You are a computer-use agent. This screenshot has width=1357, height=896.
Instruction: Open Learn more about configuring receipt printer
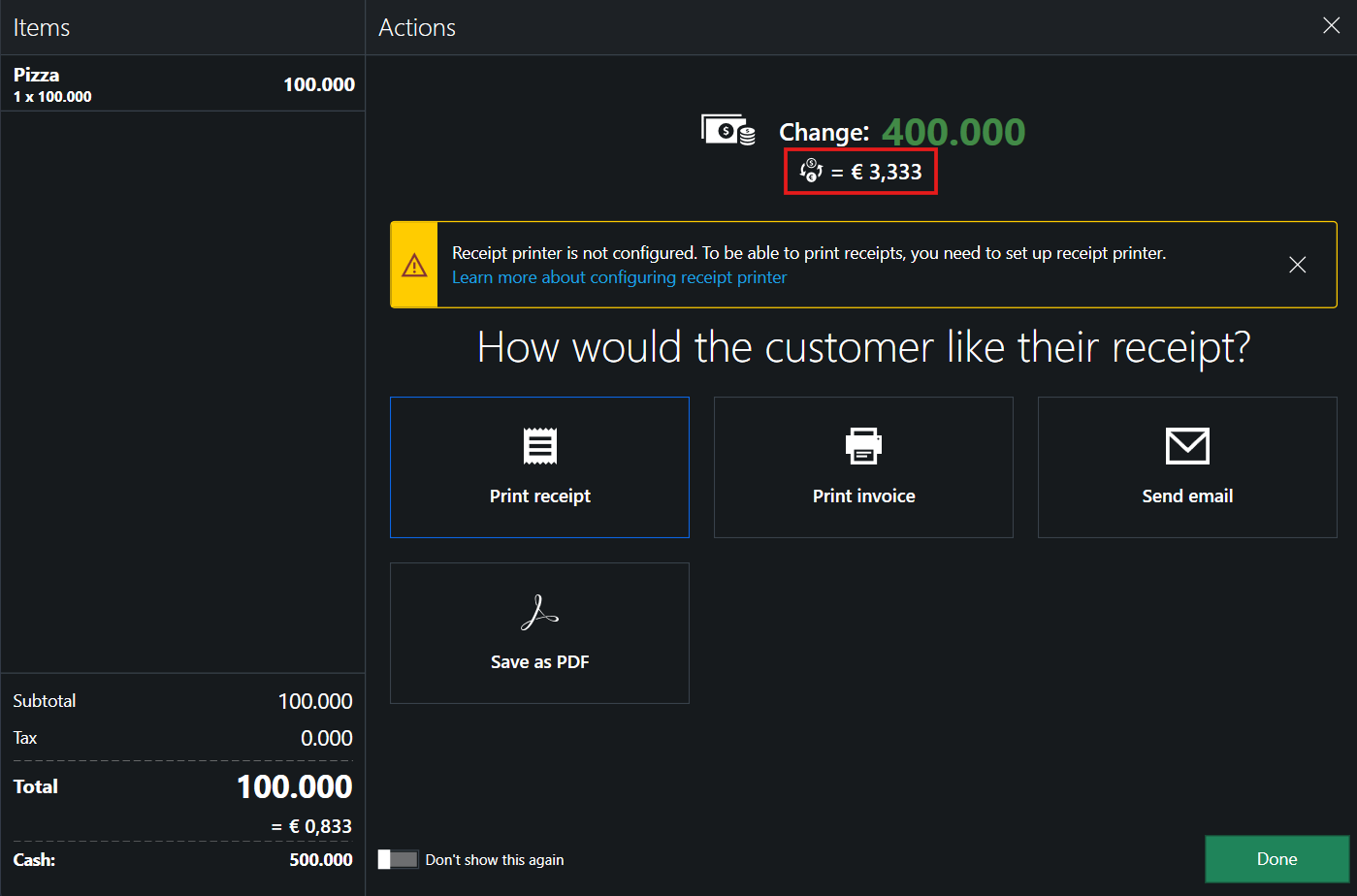619,277
